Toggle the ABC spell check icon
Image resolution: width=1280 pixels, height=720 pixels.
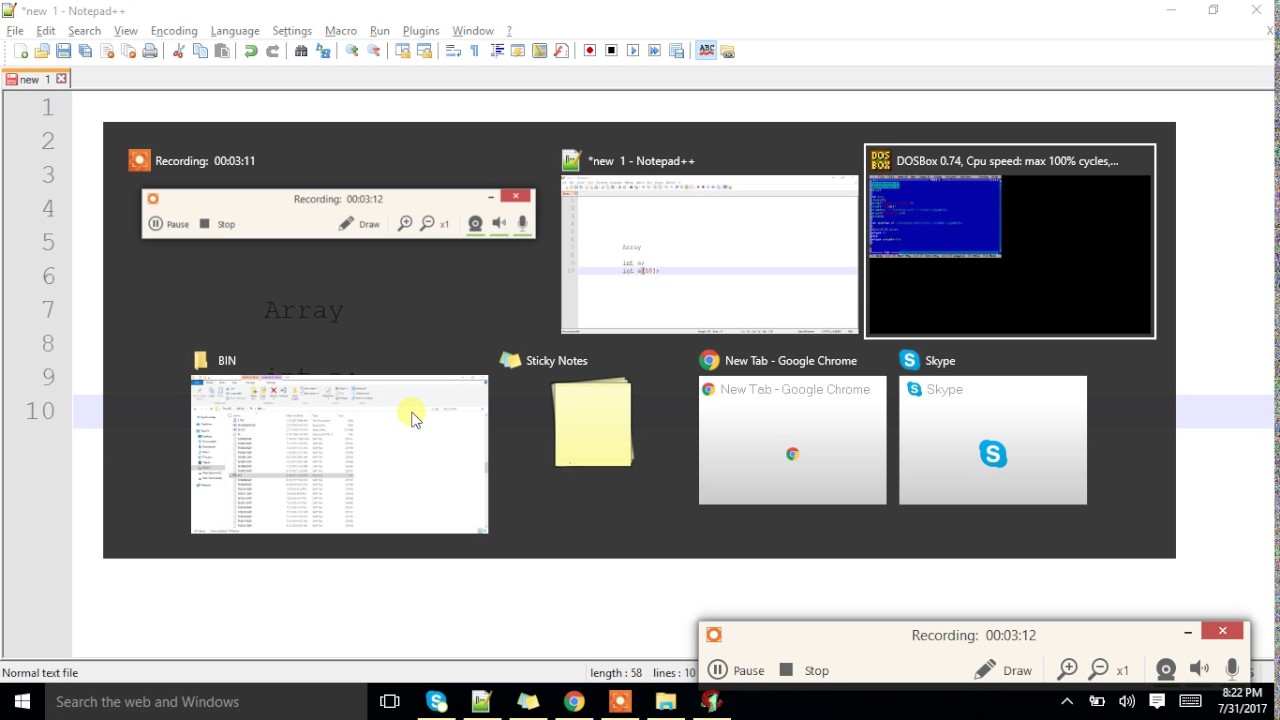pyautogui.click(x=706, y=51)
